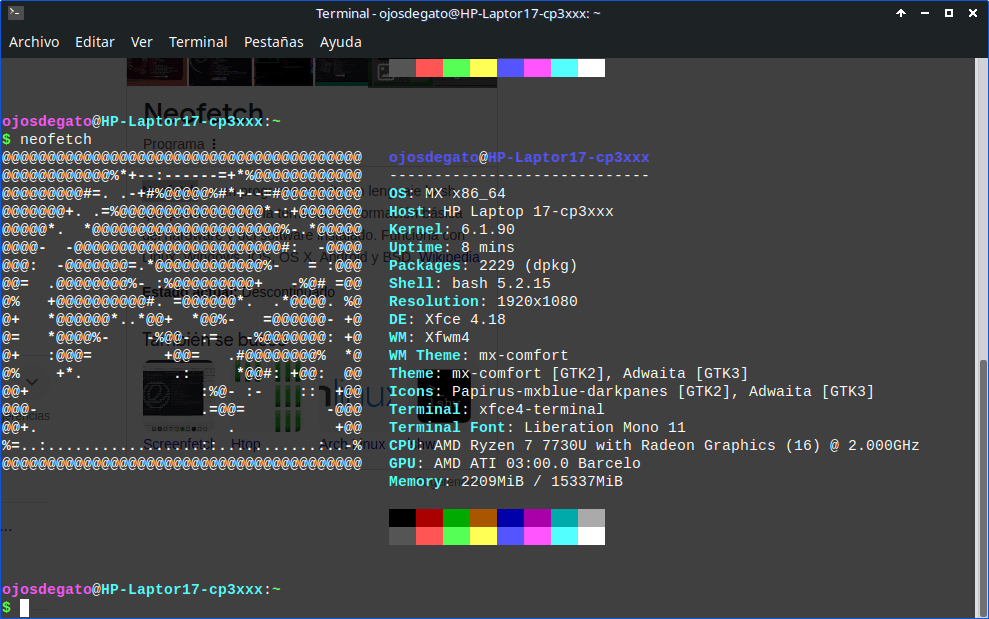Click the teal swatch in lower palette
Viewport: 989px width, 619px height.
pyautogui.click(x=565, y=518)
